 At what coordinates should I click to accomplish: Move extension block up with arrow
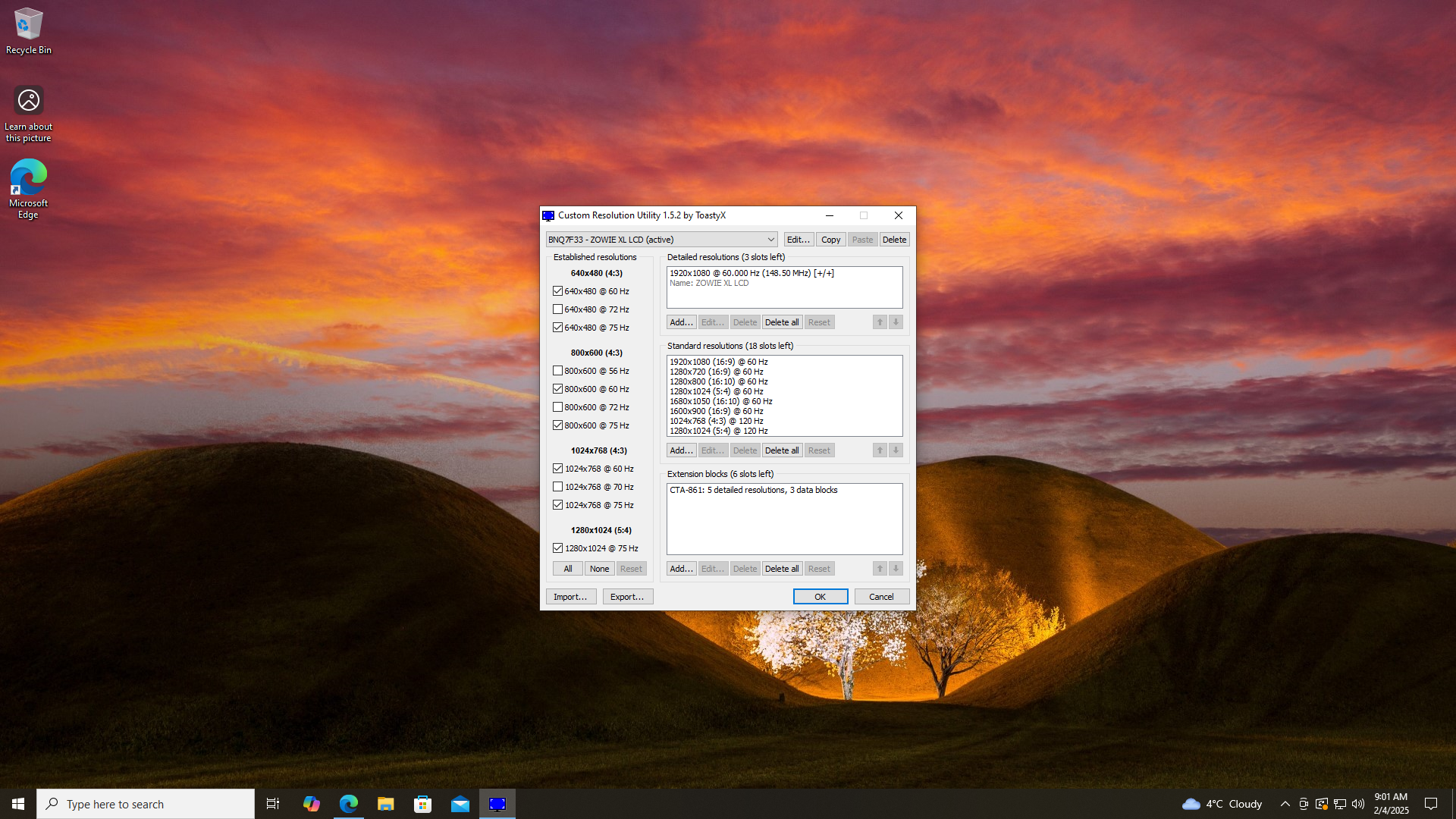[x=880, y=569]
